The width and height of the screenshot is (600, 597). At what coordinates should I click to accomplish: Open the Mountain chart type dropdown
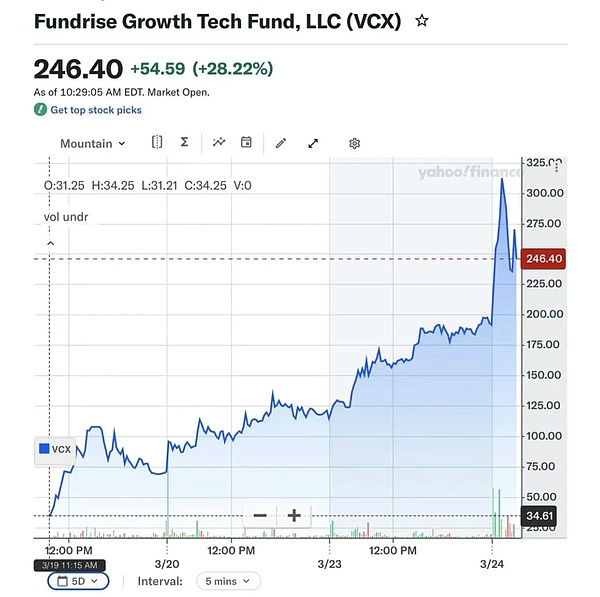tap(92, 143)
